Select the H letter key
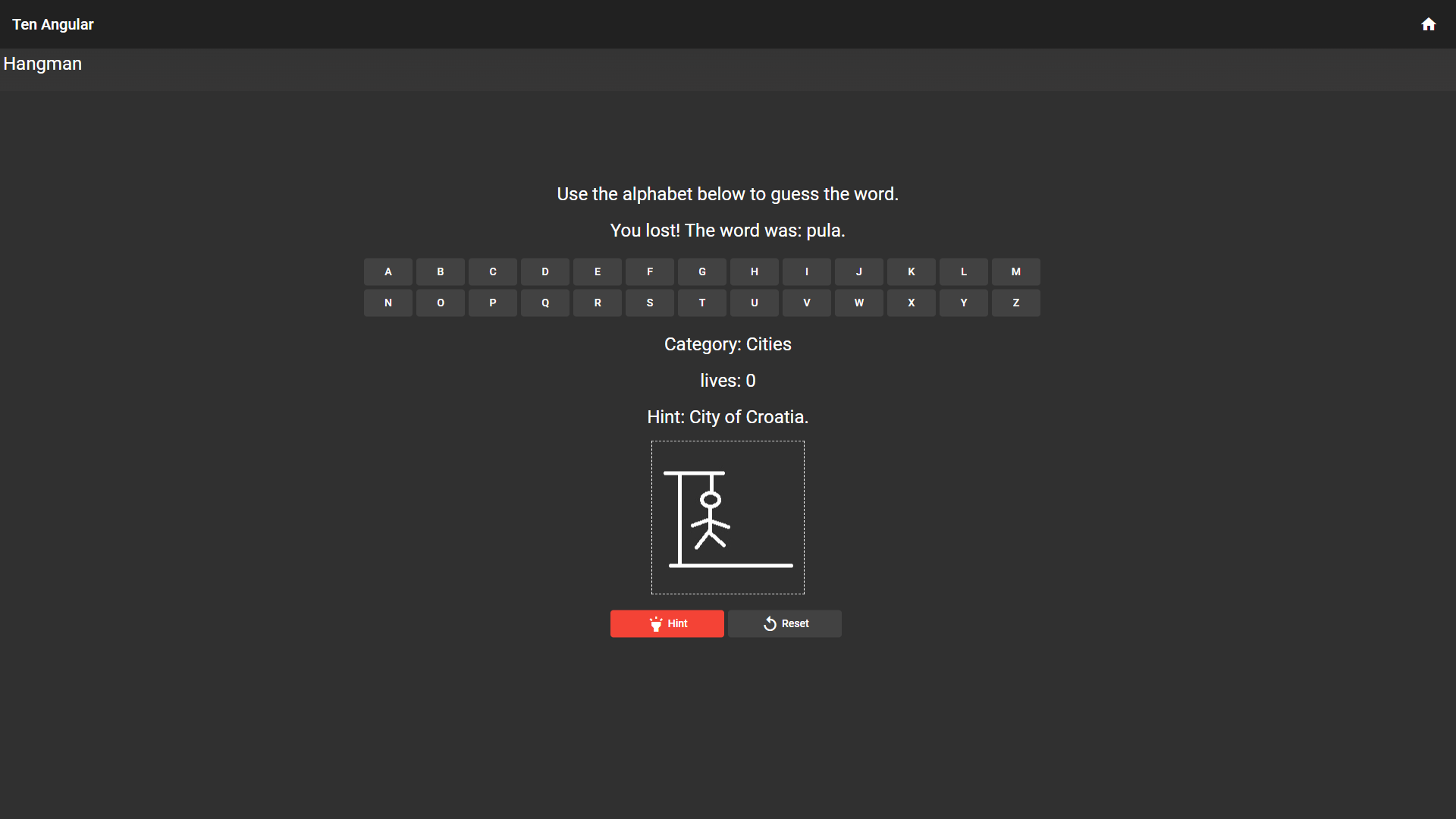The width and height of the screenshot is (1456, 819). coord(755,271)
